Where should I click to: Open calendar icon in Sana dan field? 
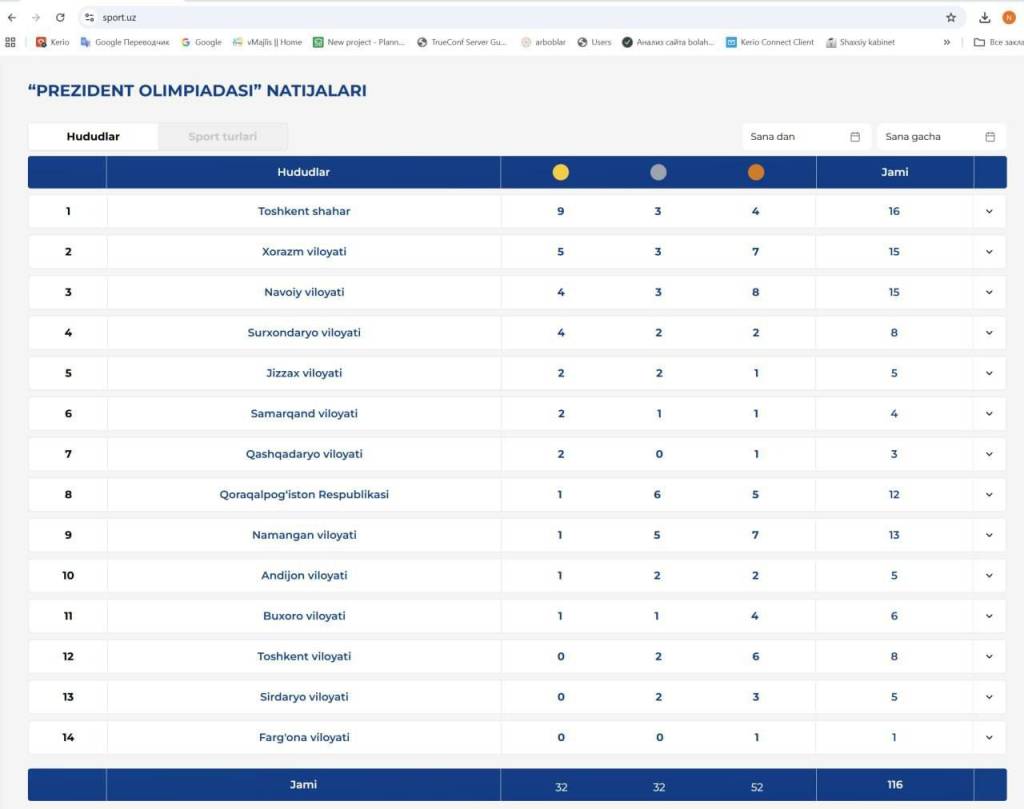(855, 137)
